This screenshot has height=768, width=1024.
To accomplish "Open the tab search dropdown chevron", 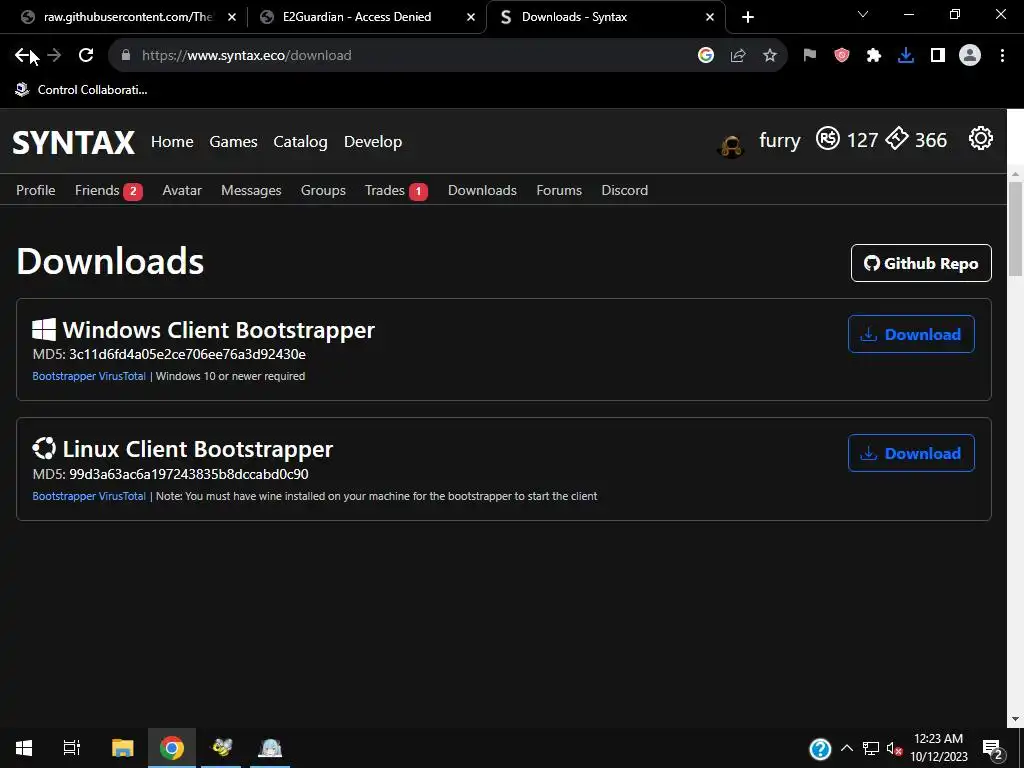I will pyautogui.click(x=863, y=14).
